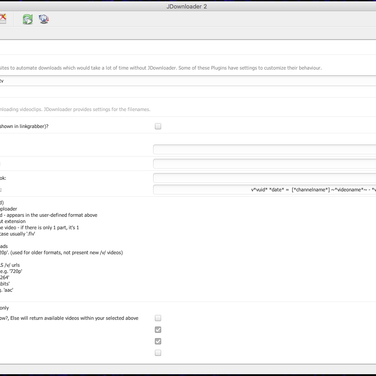Screen dimensions: 376x376
Task: Click the line ending with 'aac'
Action: (x=7, y=290)
